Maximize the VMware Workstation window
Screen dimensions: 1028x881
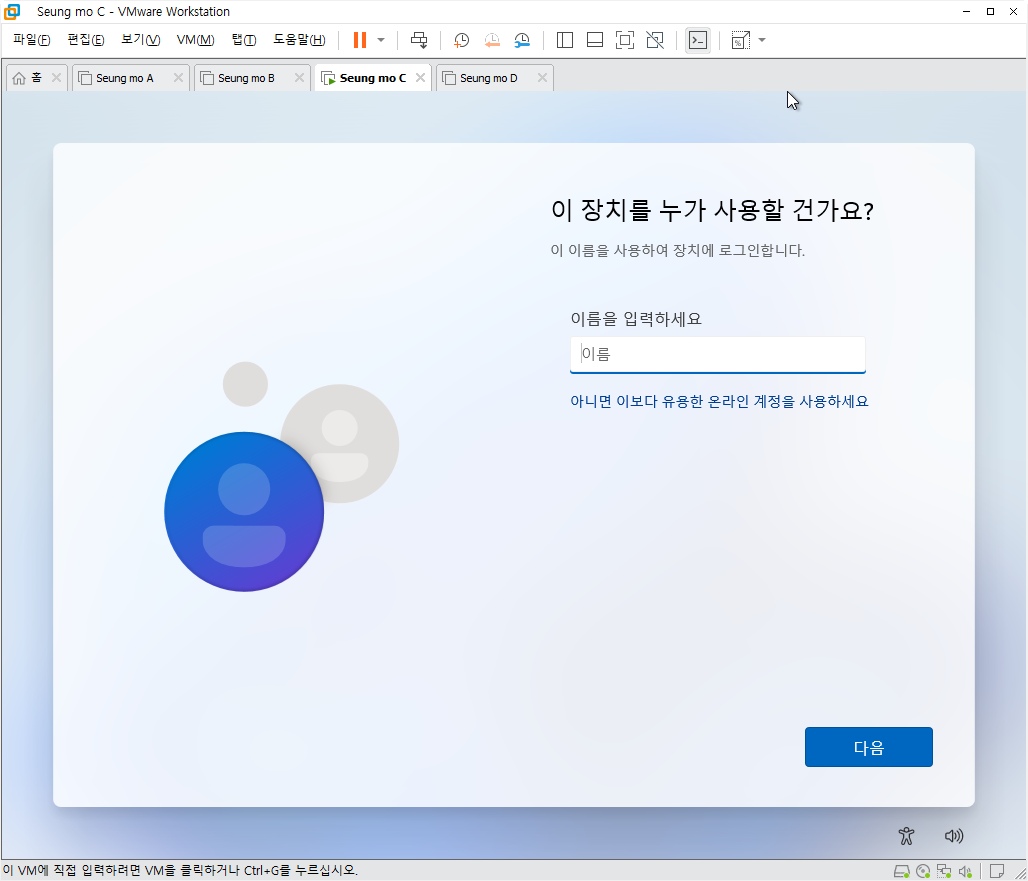[x=991, y=12]
